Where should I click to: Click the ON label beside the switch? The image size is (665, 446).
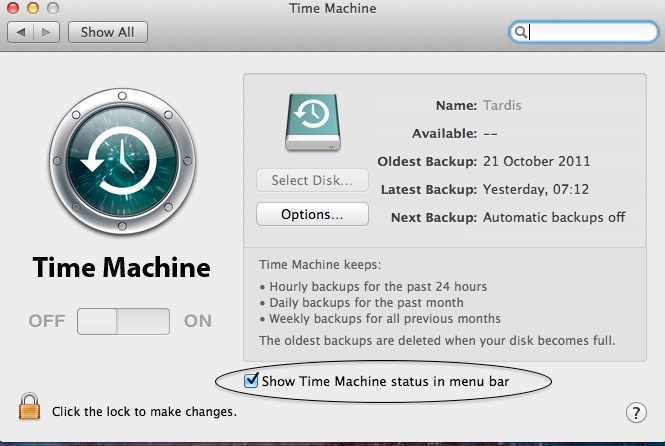[x=198, y=321]
